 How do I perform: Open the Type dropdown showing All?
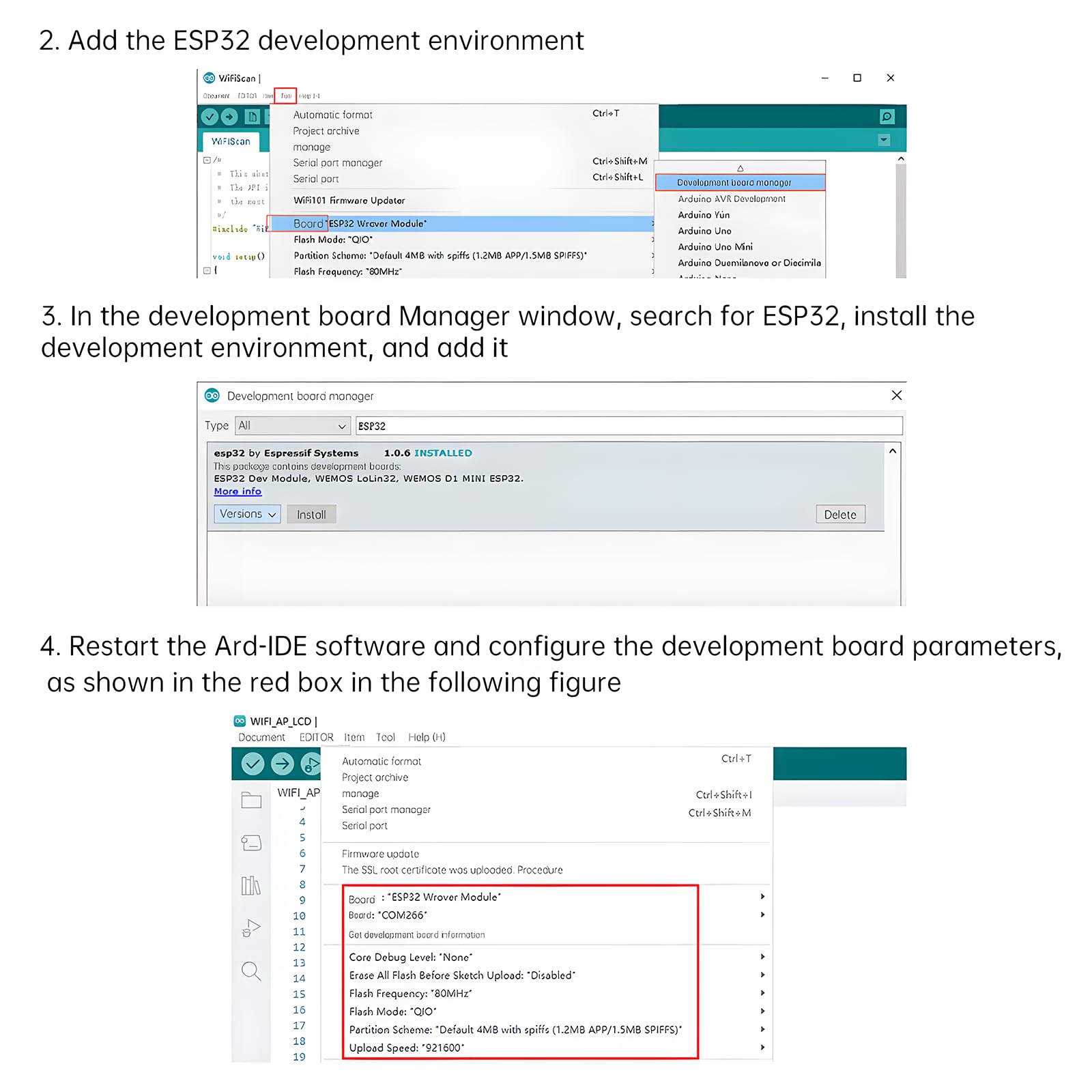click(x=293, y=426)
